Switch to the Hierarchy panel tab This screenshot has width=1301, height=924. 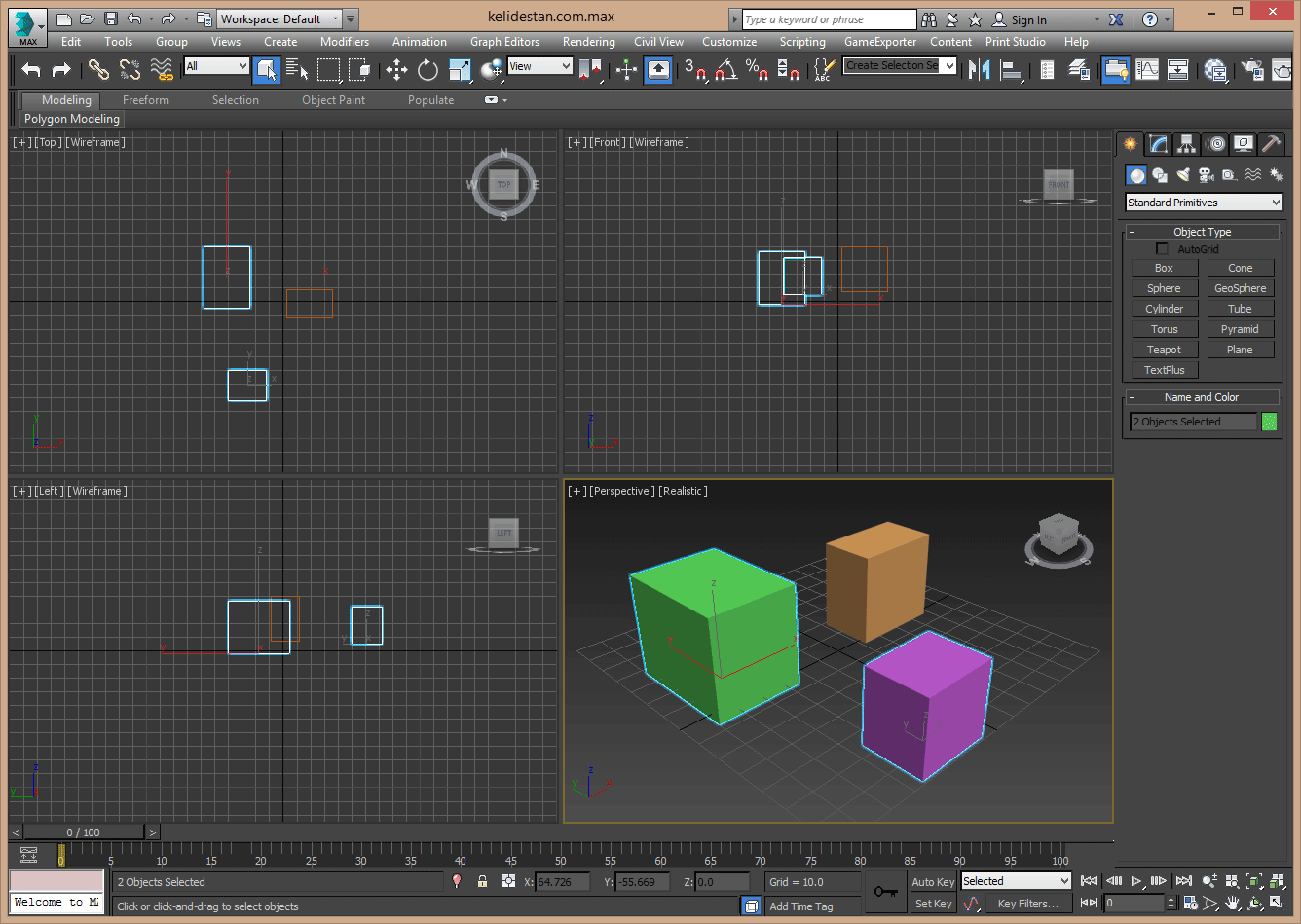1186,144
